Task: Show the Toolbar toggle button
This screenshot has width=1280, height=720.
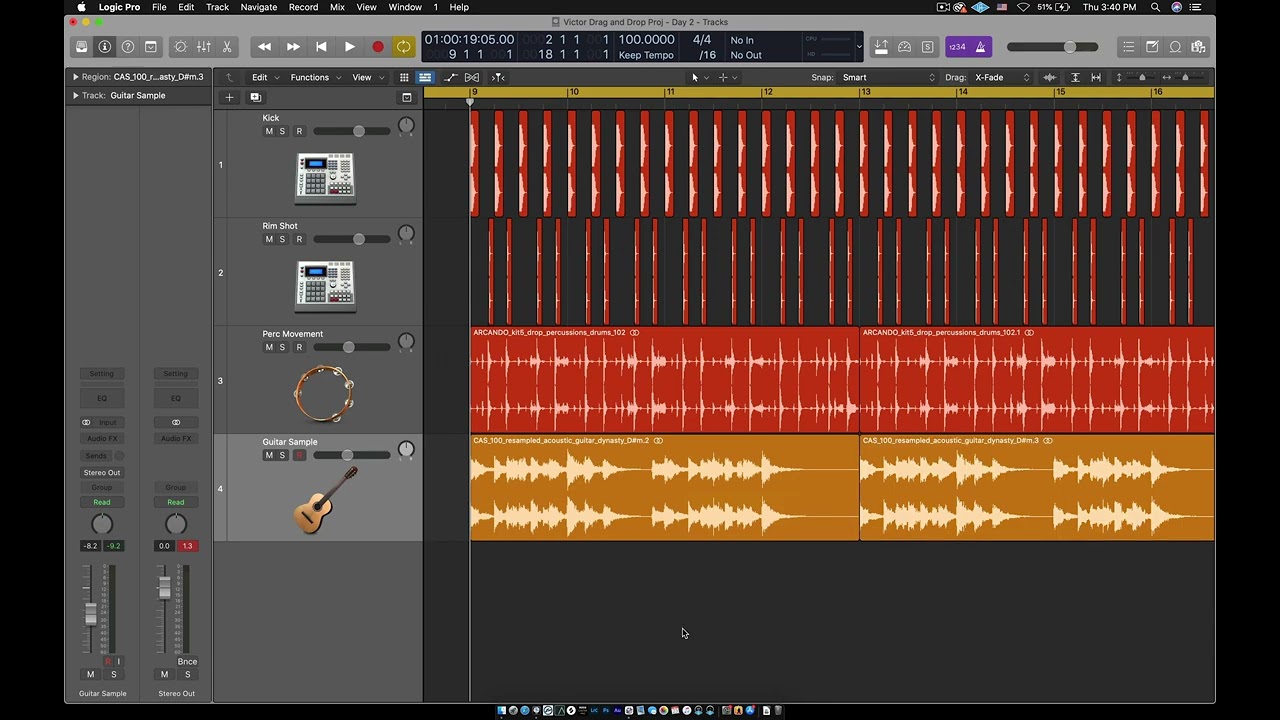Action: coord(151,47)
